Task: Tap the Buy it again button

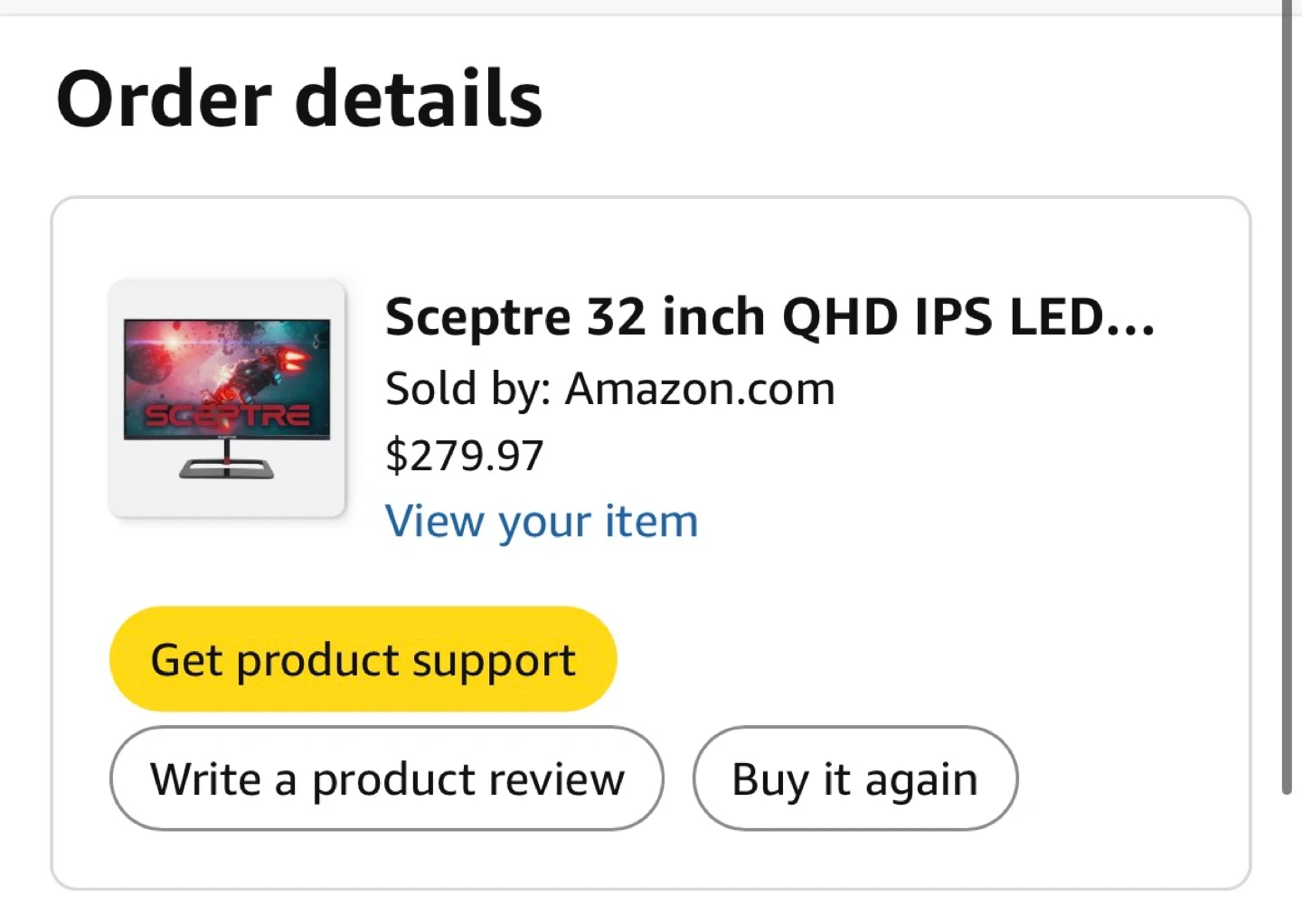Action: click(854, 778)
